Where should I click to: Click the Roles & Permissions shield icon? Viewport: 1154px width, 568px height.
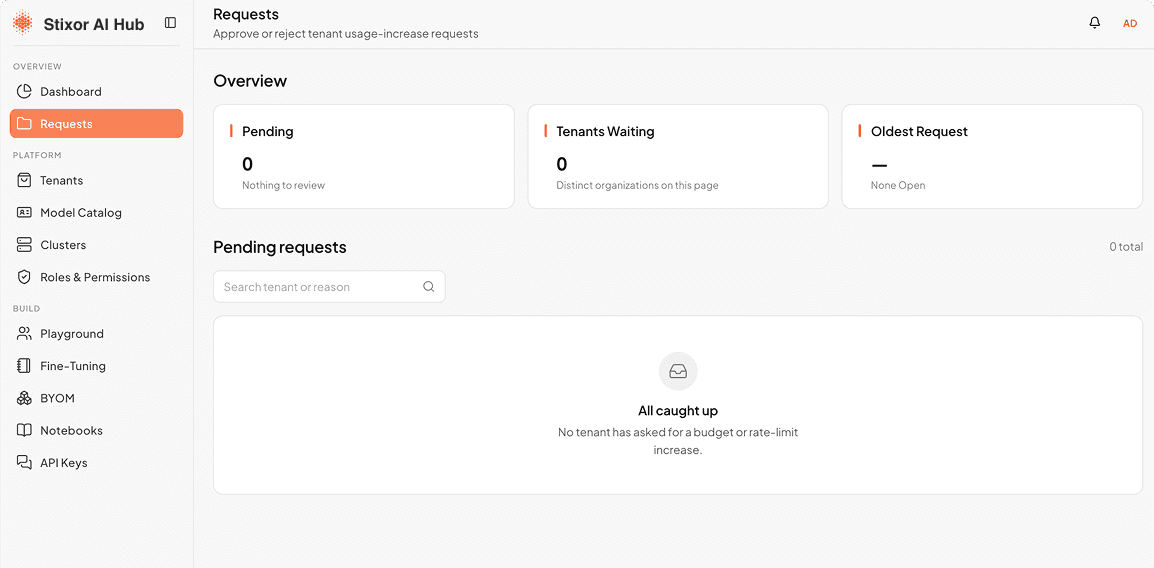point(24,277)
